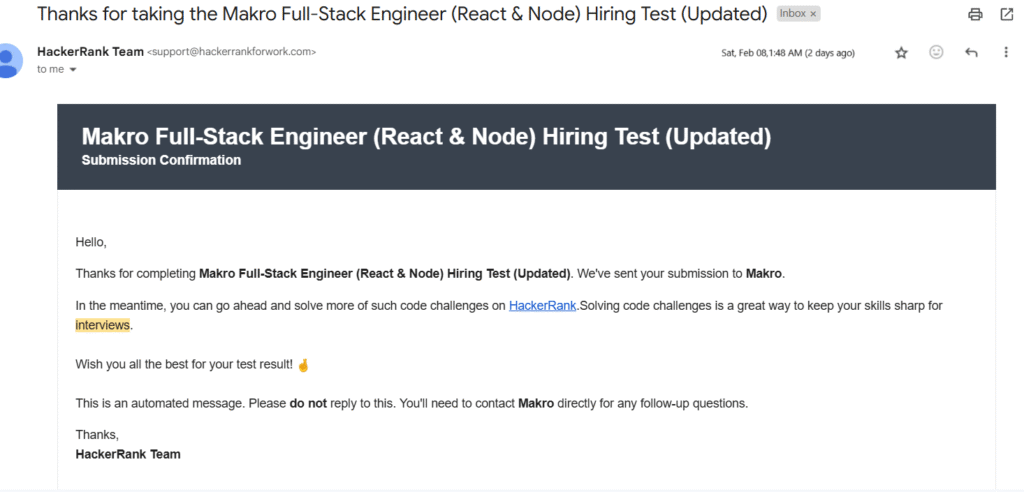Print this email with the printer icon
1024x492 pixels.
coord(975,14)
